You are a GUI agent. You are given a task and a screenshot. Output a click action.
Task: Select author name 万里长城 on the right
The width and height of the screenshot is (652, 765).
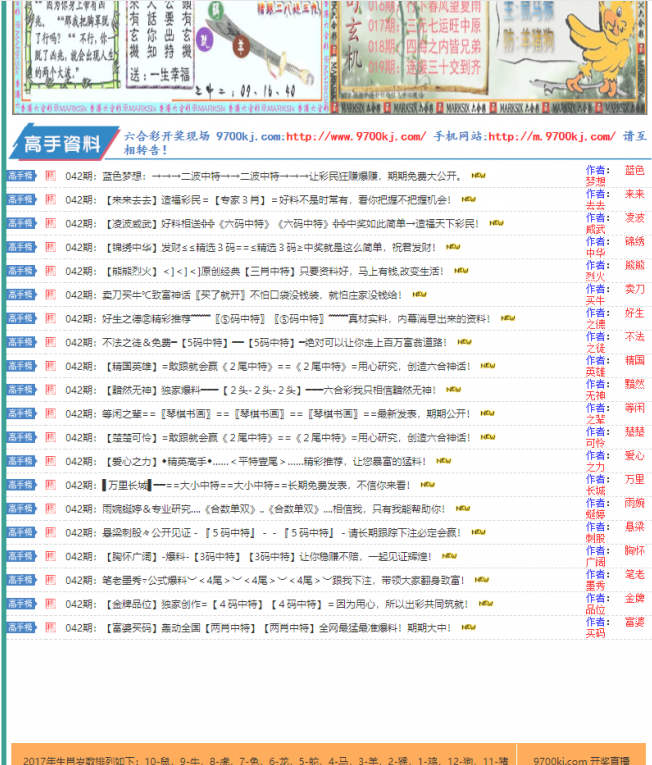click(615, 485)
